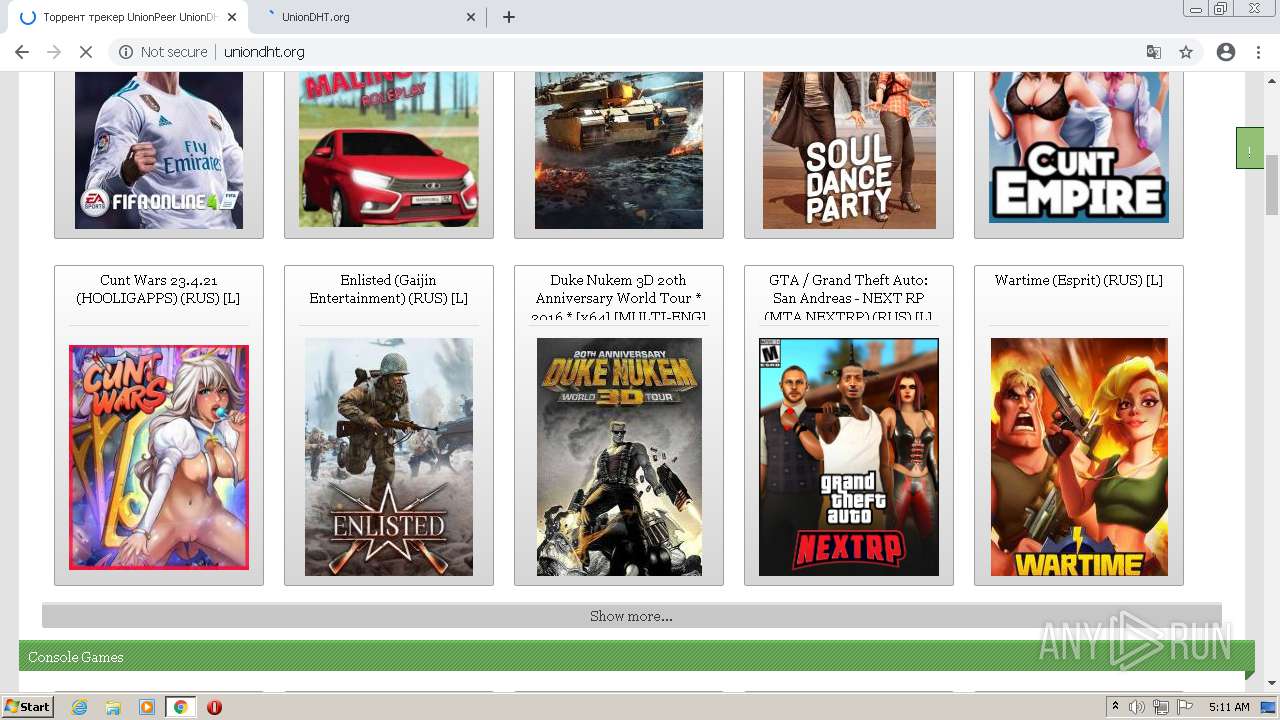Open the Enlisted (Gaijin Entertainment) title link

(389, 289)
